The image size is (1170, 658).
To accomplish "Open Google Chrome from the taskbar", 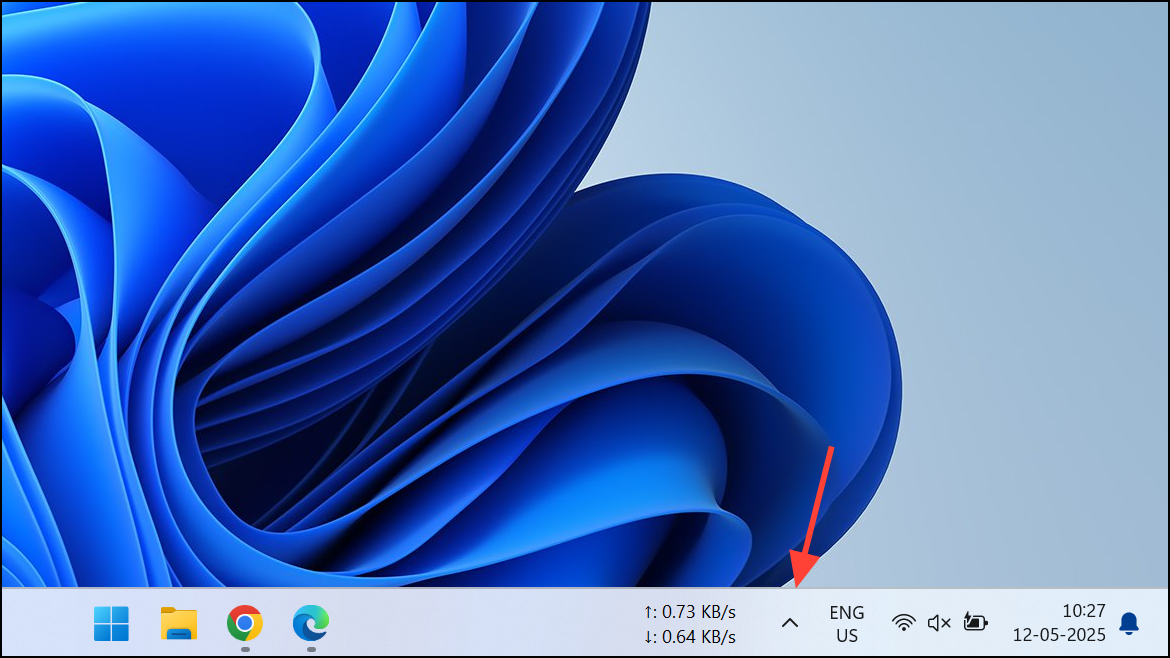I will (245, 623).
